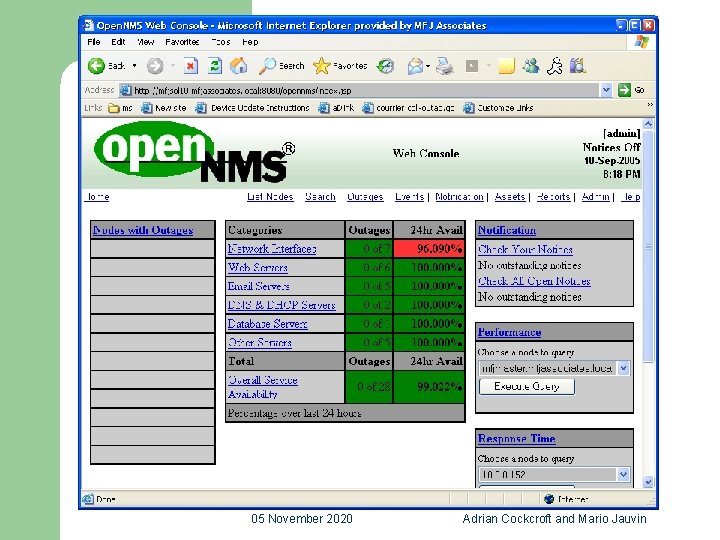Open the Network Interfaces category link
The image size is (720, 540).
pyautogui.click(x=272, y=249)
